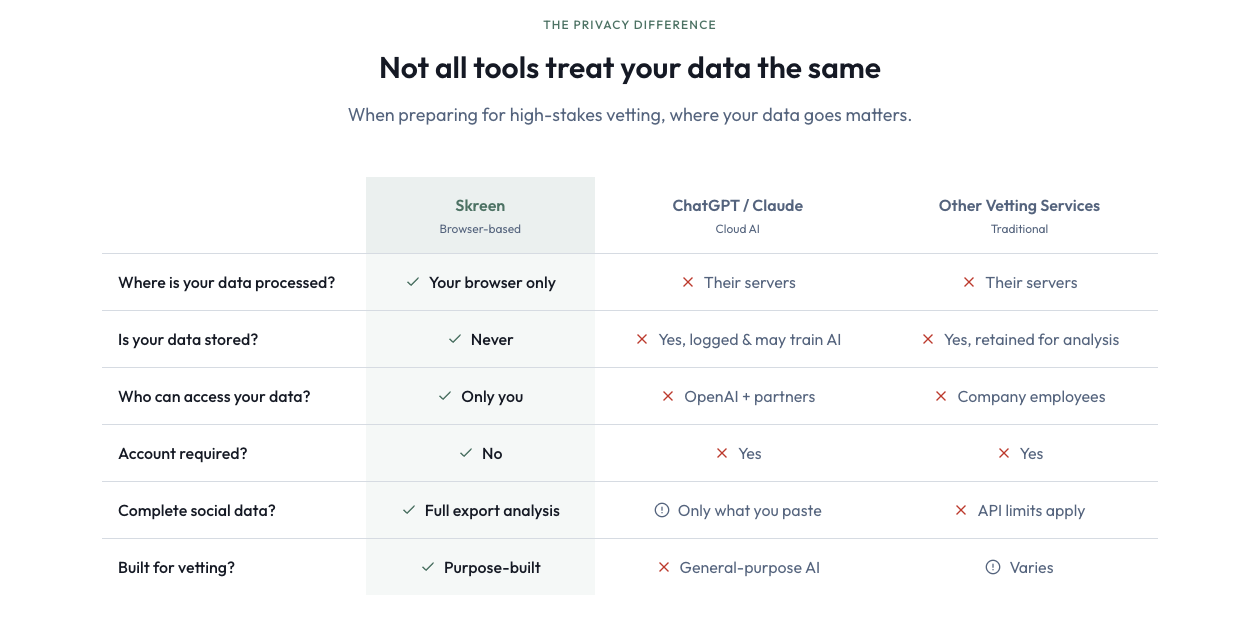Click the "Other Vetting Services" column header
The width and height of the screenshot is (1253, 617).
pyautogui.click(x=1019, y=206)
